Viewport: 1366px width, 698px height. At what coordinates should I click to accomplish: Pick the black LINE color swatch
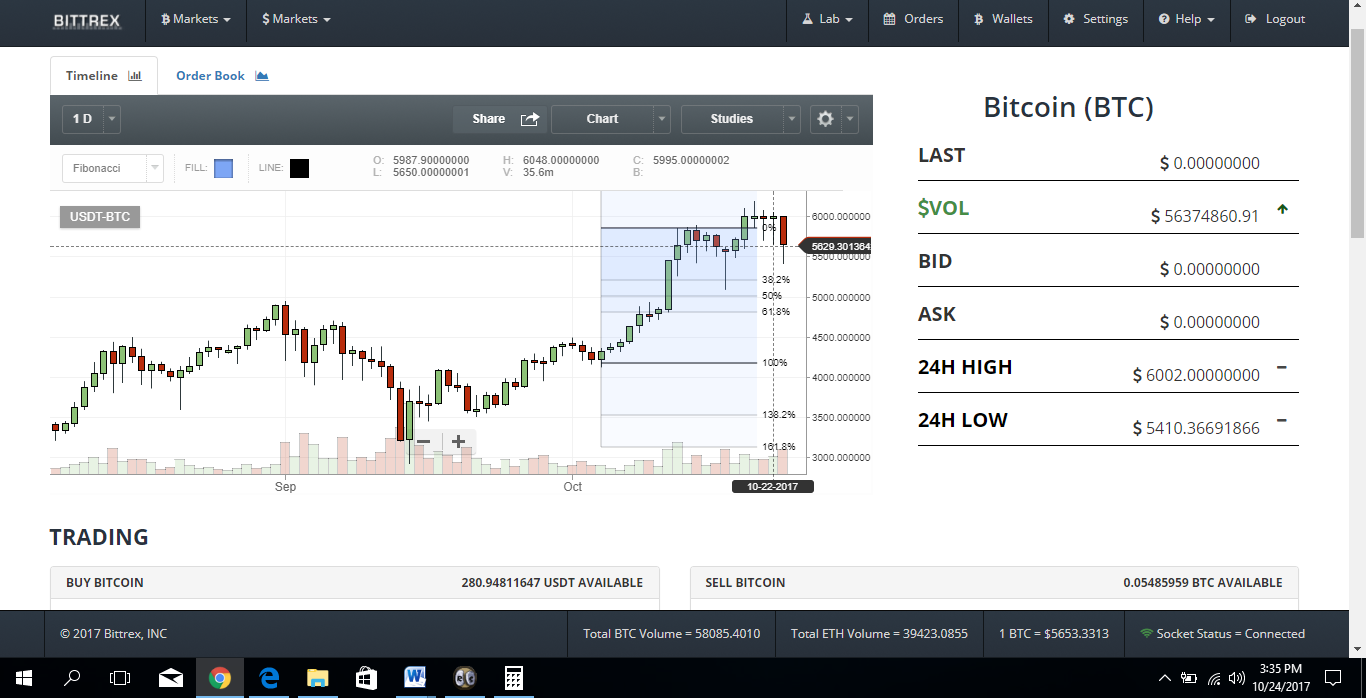click(x=299, y=168)
